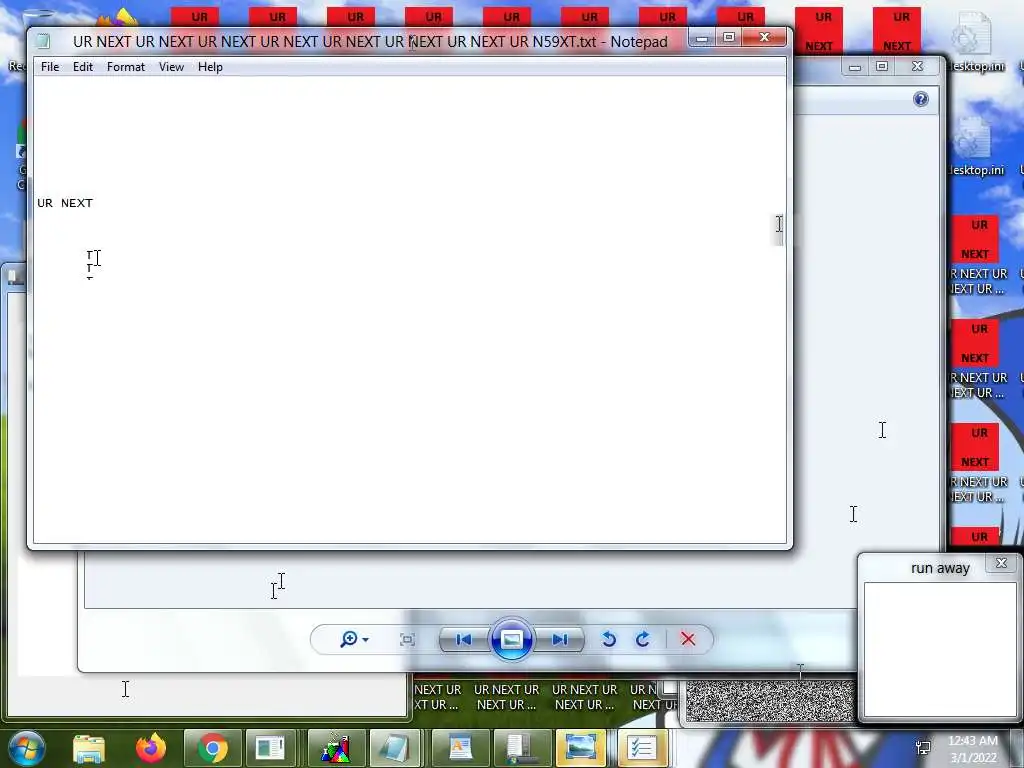This screenshot has width=1024, height=768.
Task: Launch Firefox from the taskbar
Action: tap(150, 748)
